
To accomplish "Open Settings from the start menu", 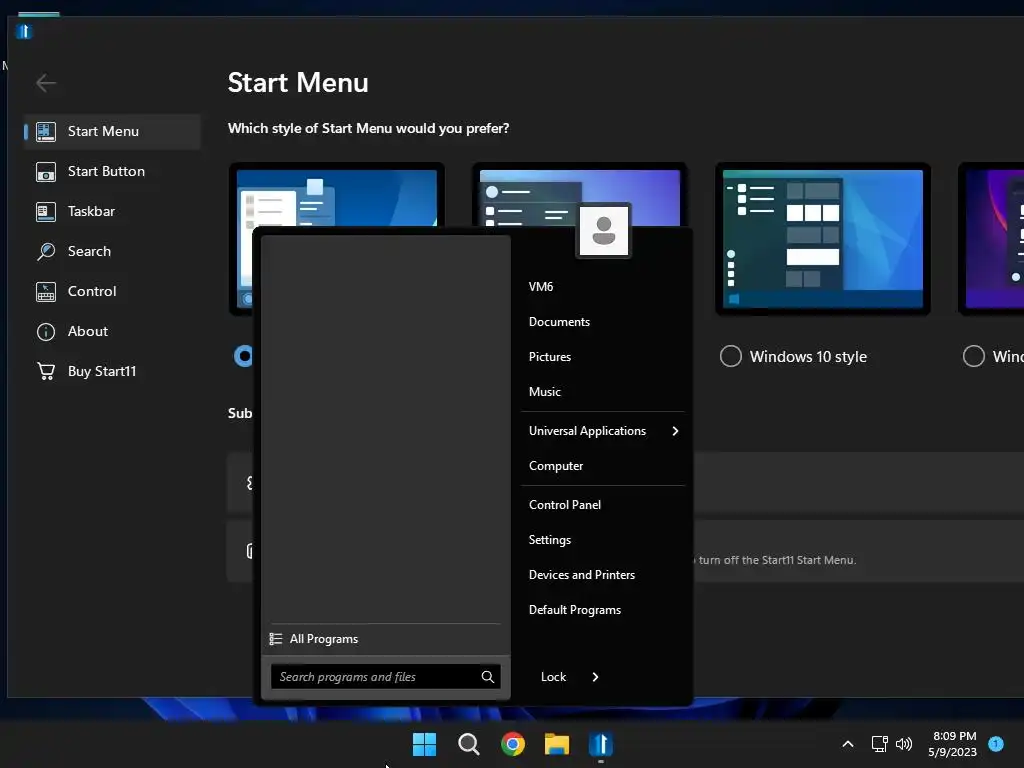I will point(550,540).
